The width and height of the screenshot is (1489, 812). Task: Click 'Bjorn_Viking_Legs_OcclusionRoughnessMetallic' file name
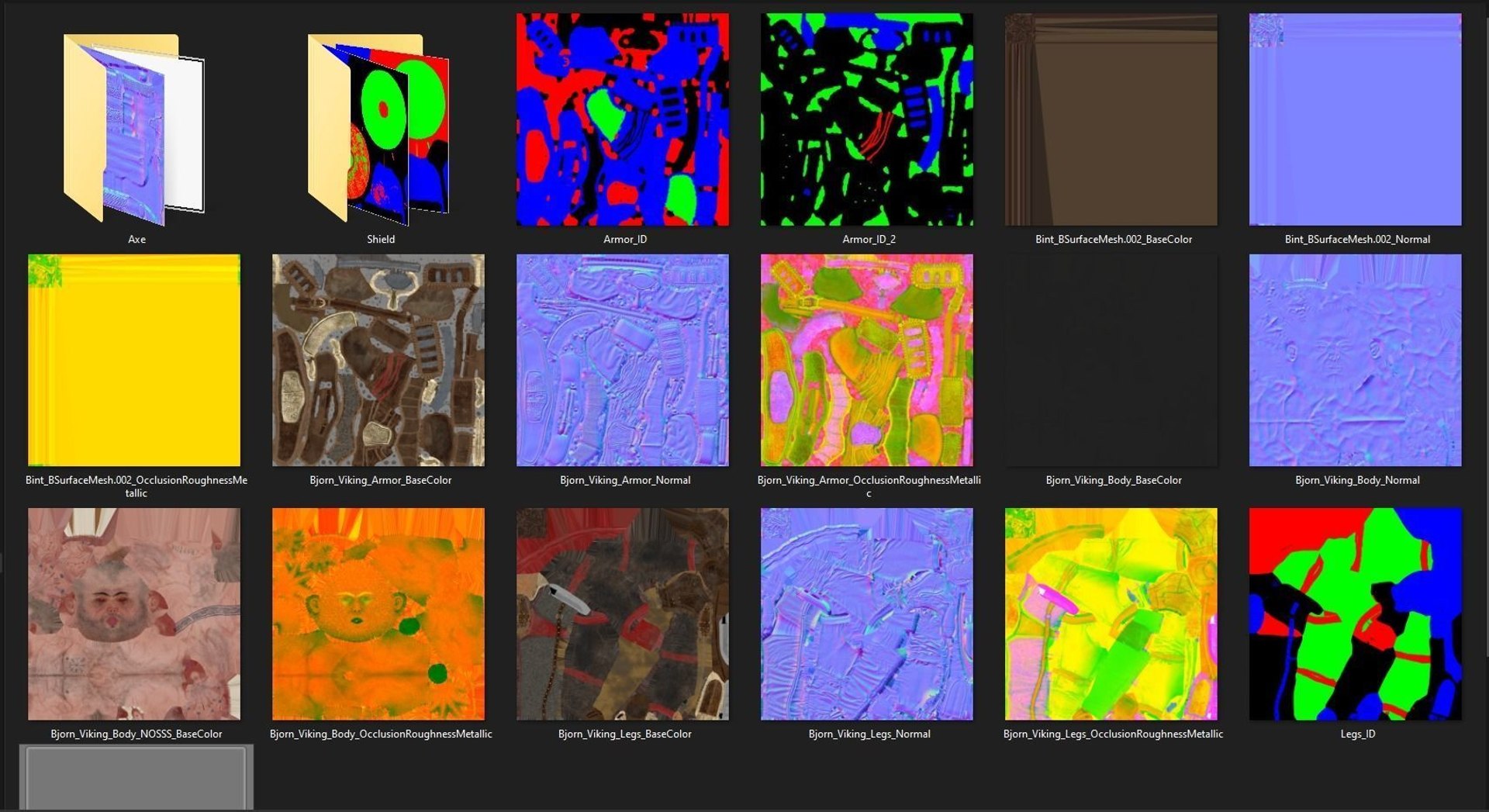tap(1114, 734)
